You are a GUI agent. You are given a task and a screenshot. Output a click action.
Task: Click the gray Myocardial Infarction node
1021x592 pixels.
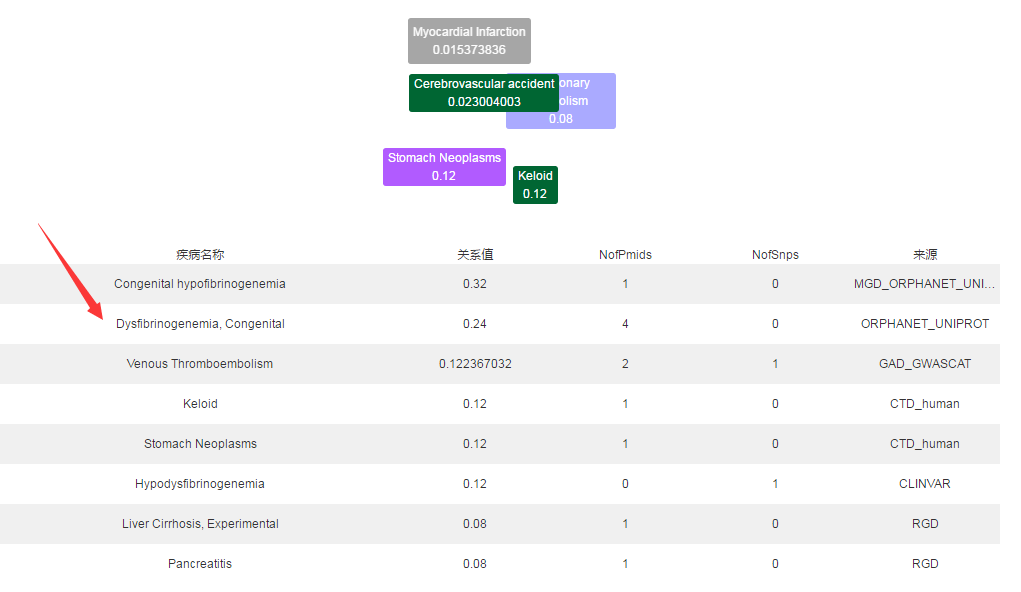469,41
